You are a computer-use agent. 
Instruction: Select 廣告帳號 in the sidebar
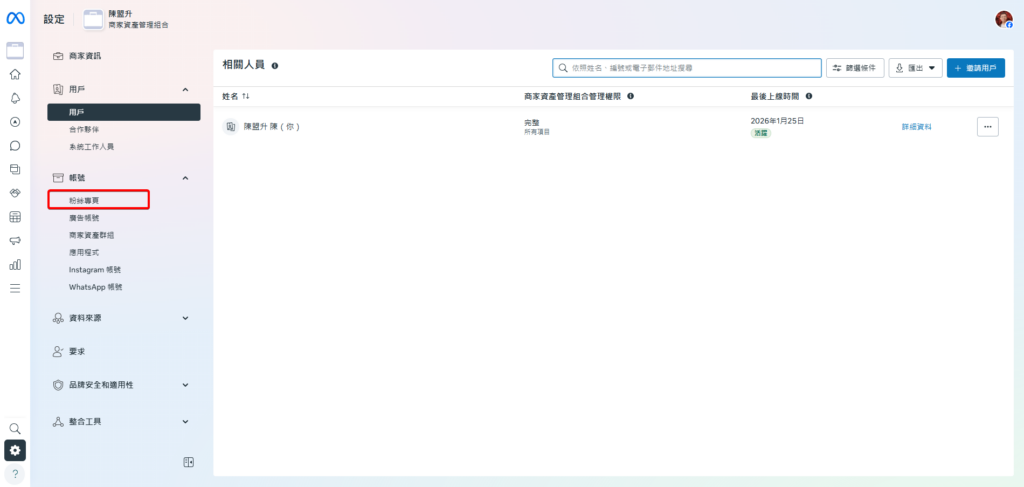click(x=84, y=218)
